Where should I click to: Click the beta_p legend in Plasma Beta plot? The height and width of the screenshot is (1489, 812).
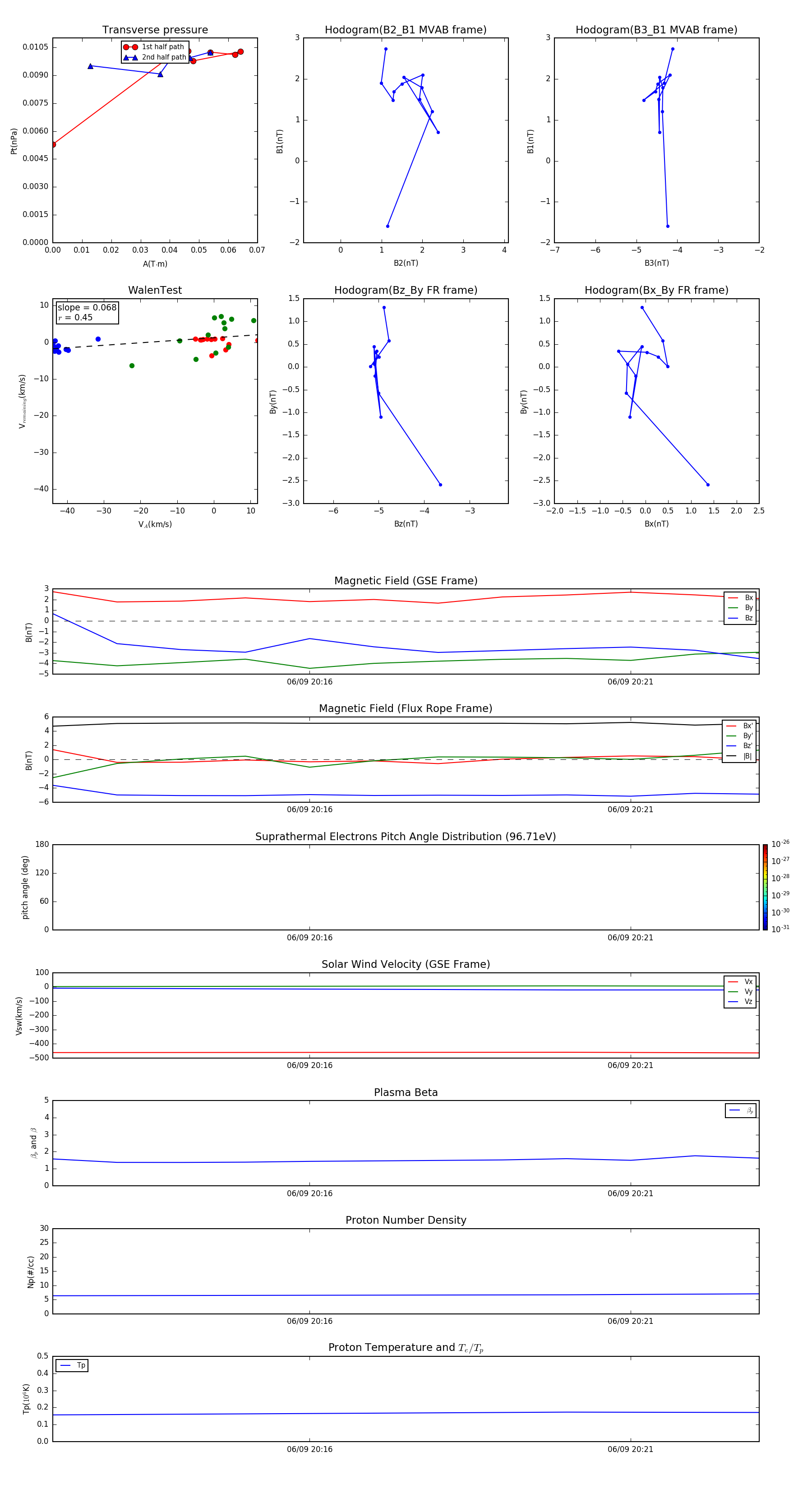[741, 1111]
